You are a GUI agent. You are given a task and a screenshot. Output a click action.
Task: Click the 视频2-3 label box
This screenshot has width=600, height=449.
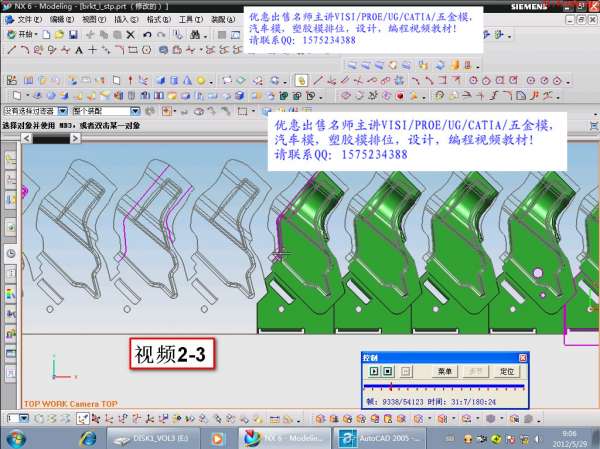[x=172, y=354]
